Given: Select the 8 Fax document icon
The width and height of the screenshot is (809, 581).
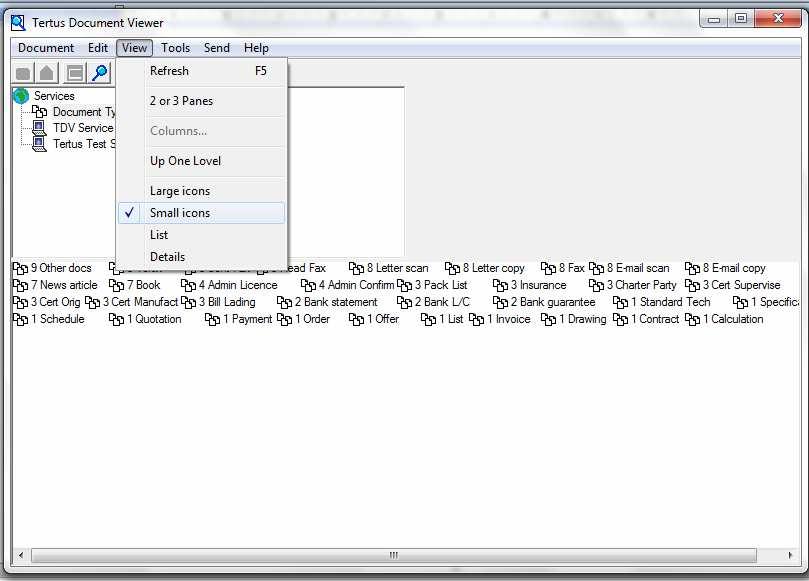Looking at the screenshot, I should 548,268.
